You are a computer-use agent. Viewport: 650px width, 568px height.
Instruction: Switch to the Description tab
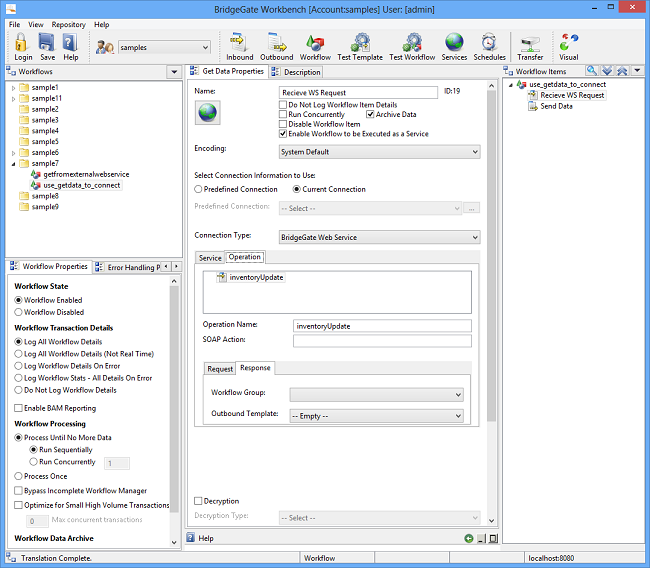(301, 72)
